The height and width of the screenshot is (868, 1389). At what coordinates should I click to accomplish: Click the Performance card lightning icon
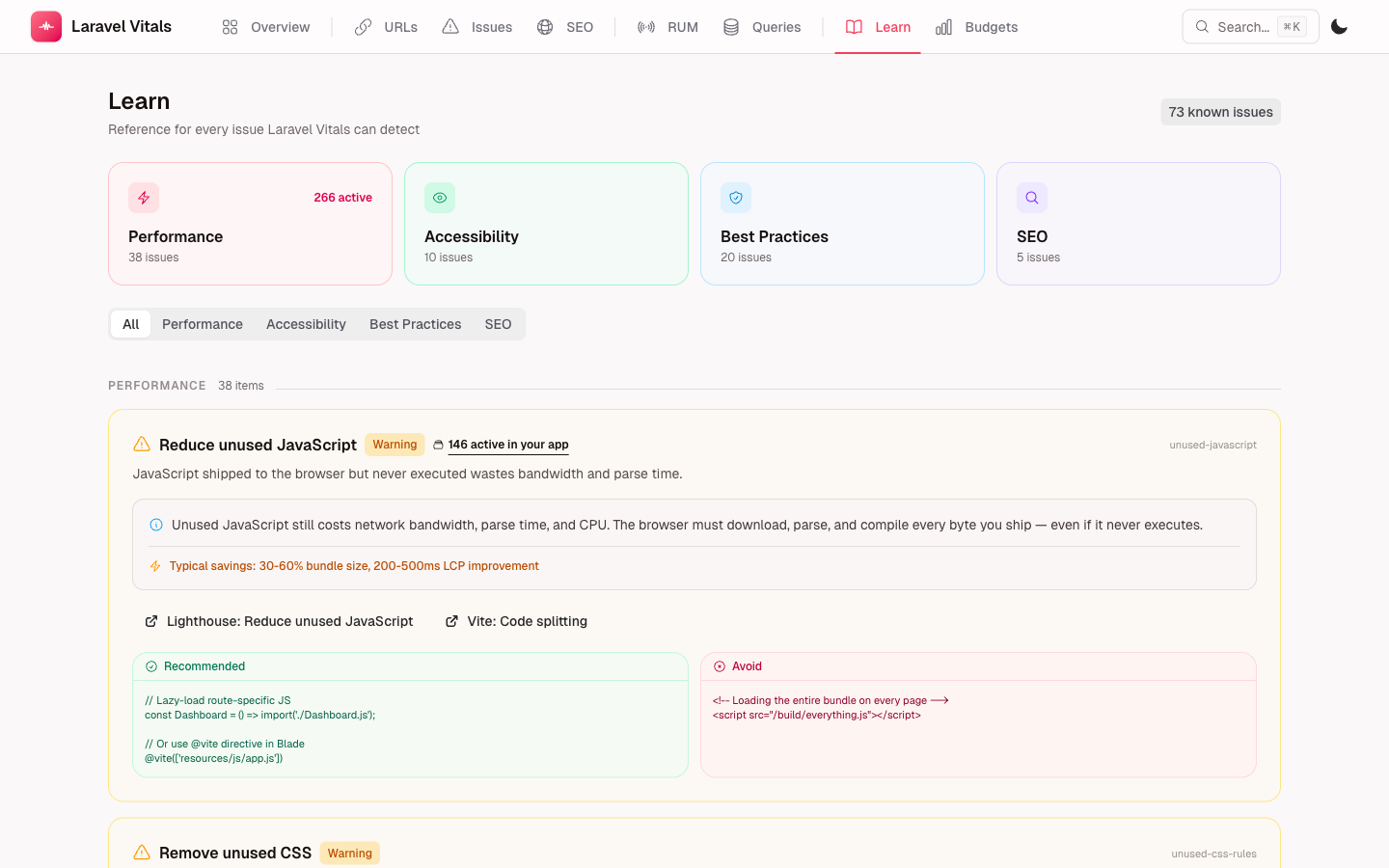pos(144,198)
